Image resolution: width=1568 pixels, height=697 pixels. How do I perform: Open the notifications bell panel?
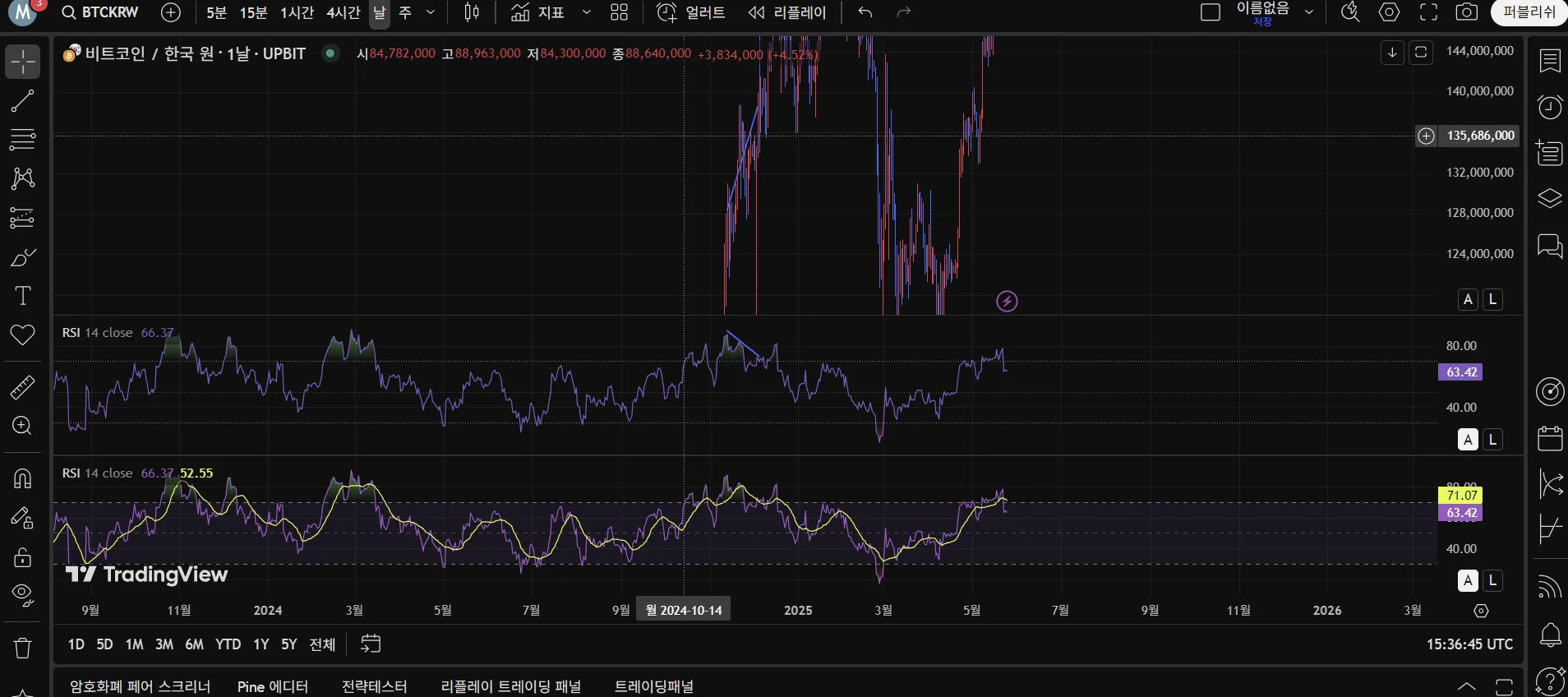[x=1550, y=635]
